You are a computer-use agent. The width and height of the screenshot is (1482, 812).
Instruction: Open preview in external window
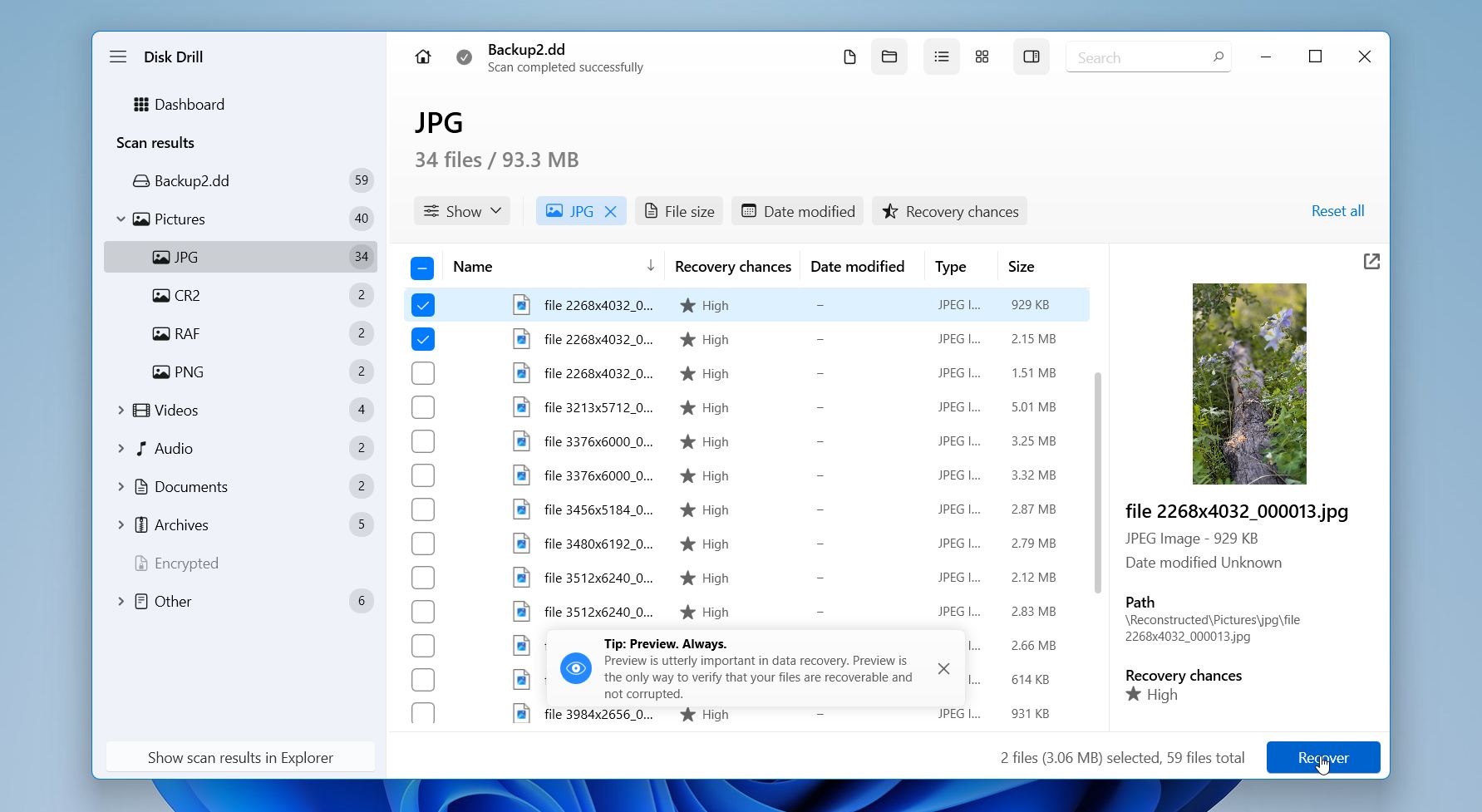coord(1371,262)
